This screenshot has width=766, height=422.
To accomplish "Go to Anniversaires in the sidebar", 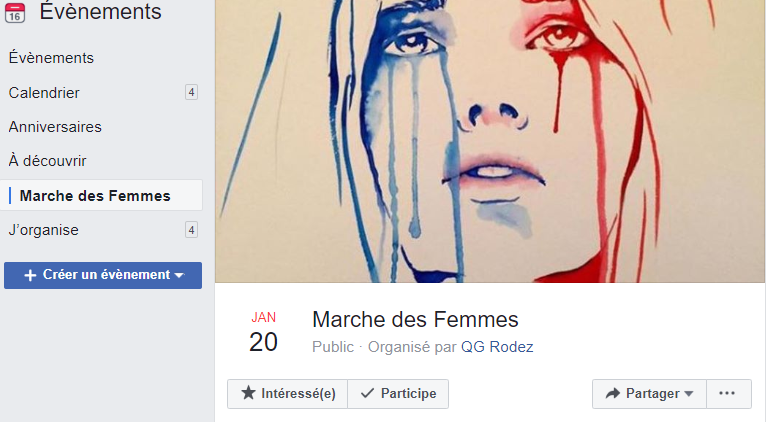I will pyautogui.click(x=55, y=127).
